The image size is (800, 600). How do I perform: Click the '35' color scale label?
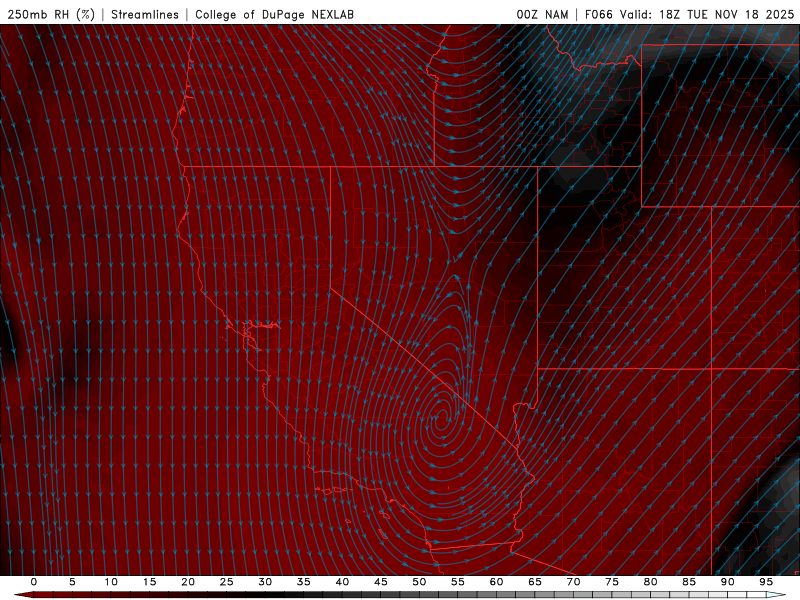click(304, 582)
